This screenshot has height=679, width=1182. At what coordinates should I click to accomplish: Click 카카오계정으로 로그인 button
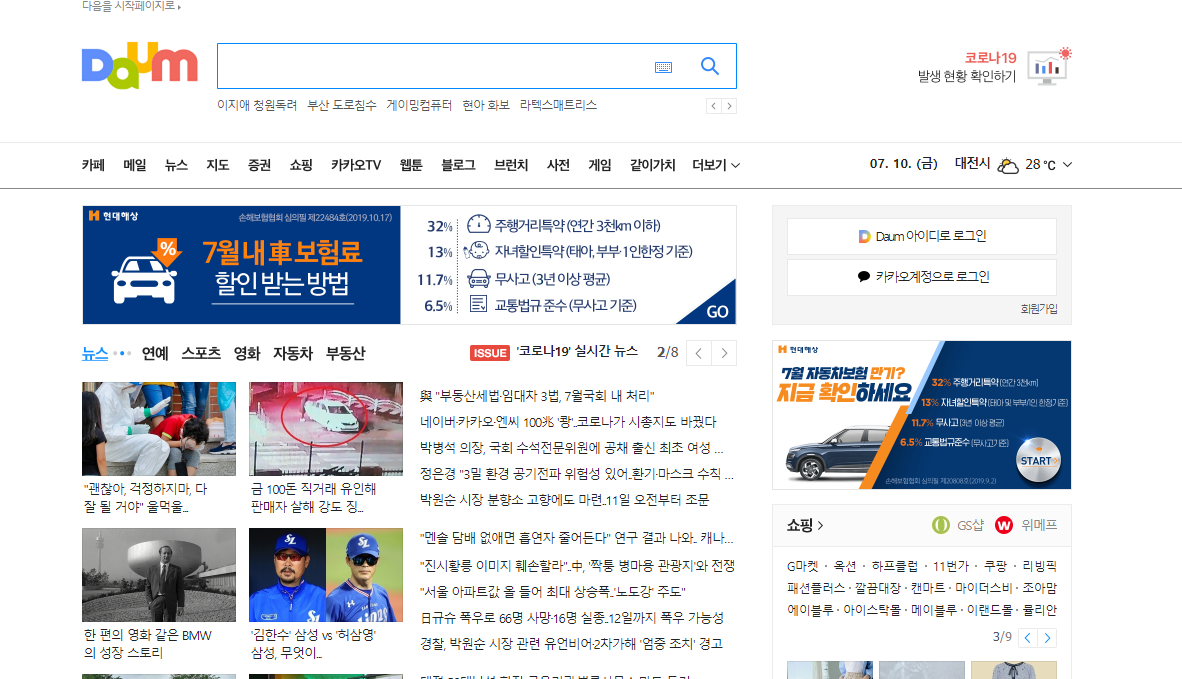922,277
